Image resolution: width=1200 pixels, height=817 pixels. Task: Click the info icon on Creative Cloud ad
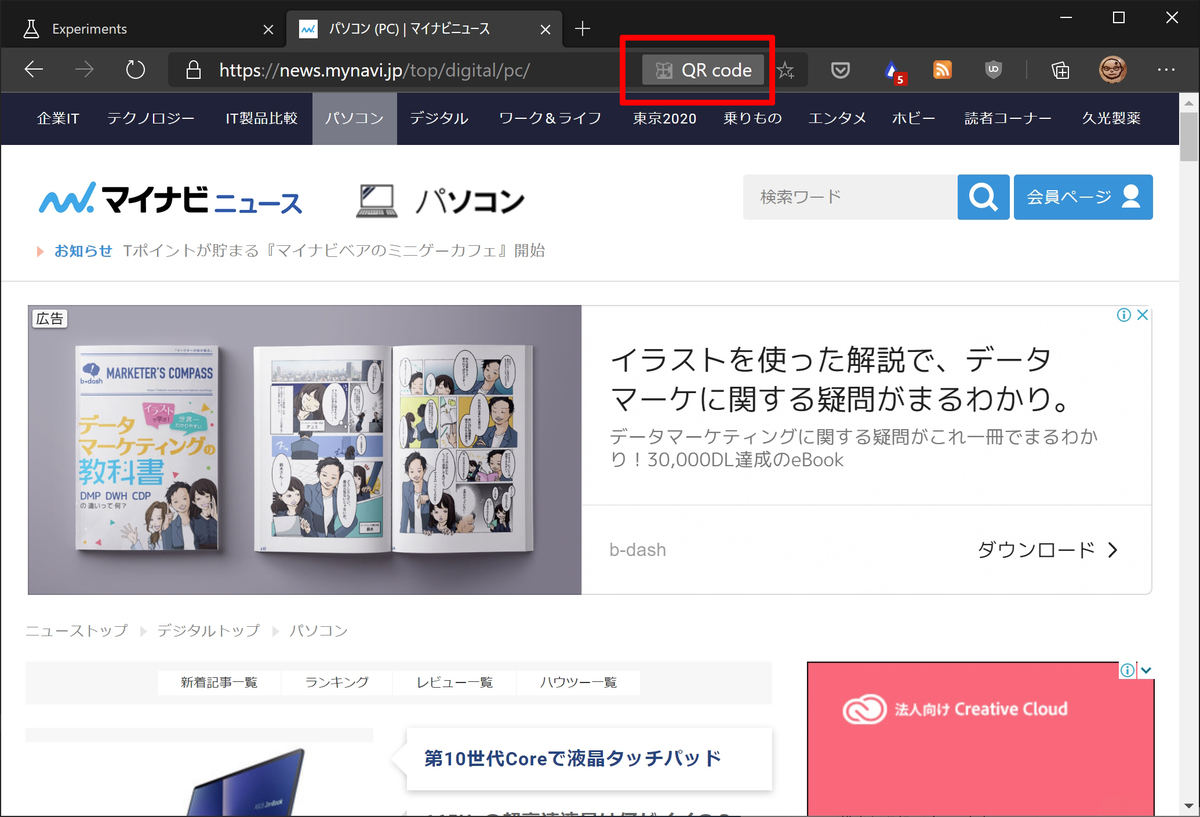coord(1128,670)
